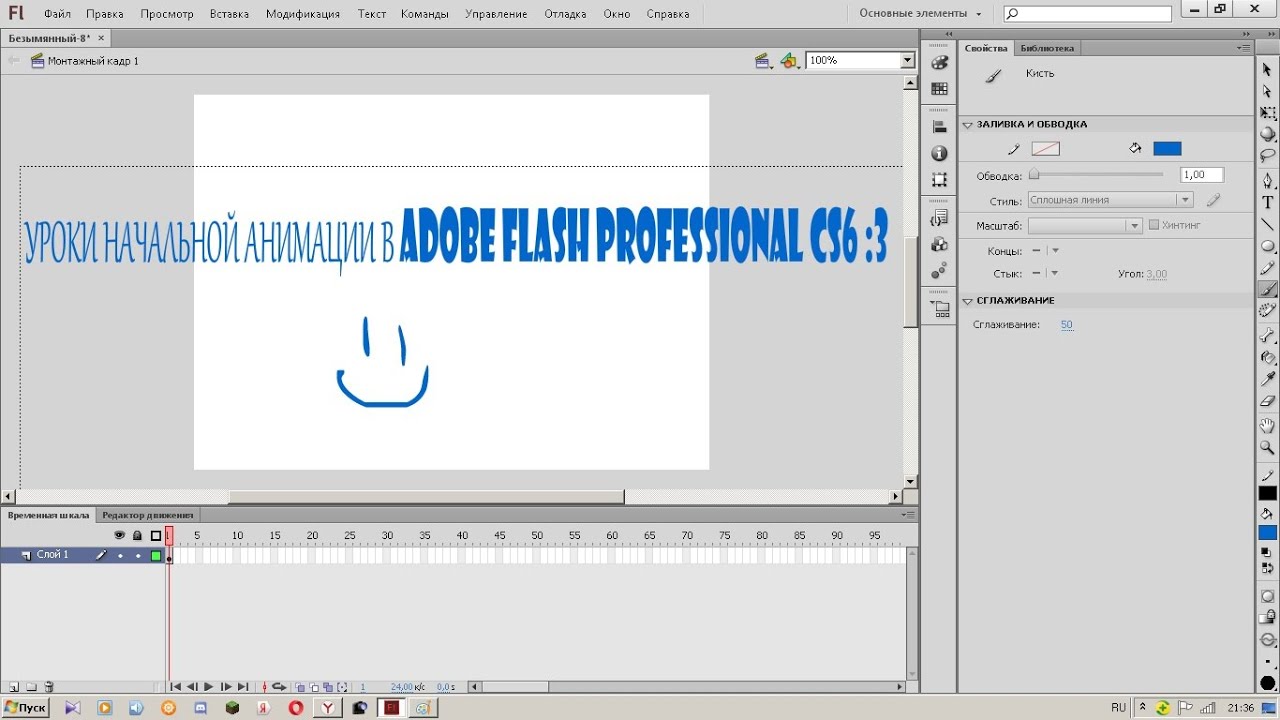Open the timeline panel options menu

point(908,515)
